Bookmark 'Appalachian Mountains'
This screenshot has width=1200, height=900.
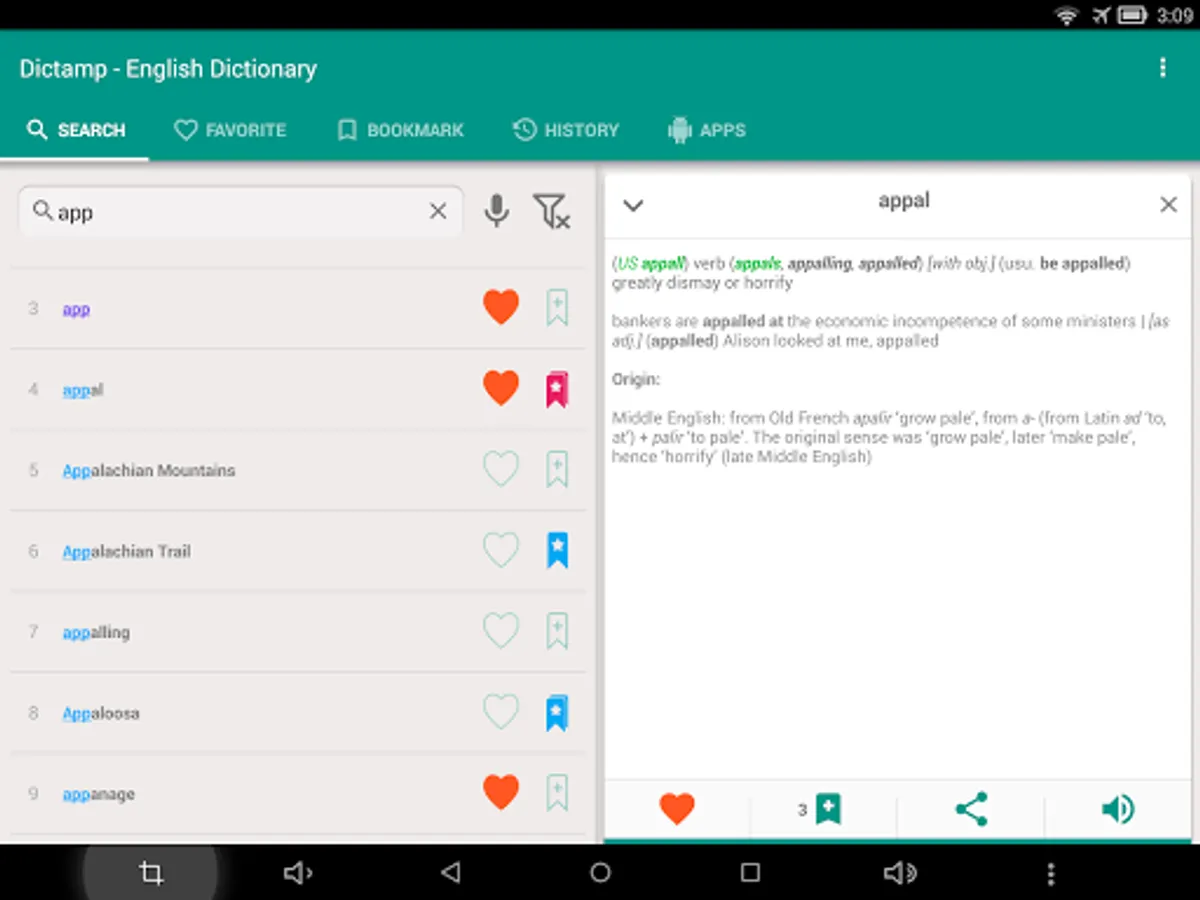pos(557,470)
